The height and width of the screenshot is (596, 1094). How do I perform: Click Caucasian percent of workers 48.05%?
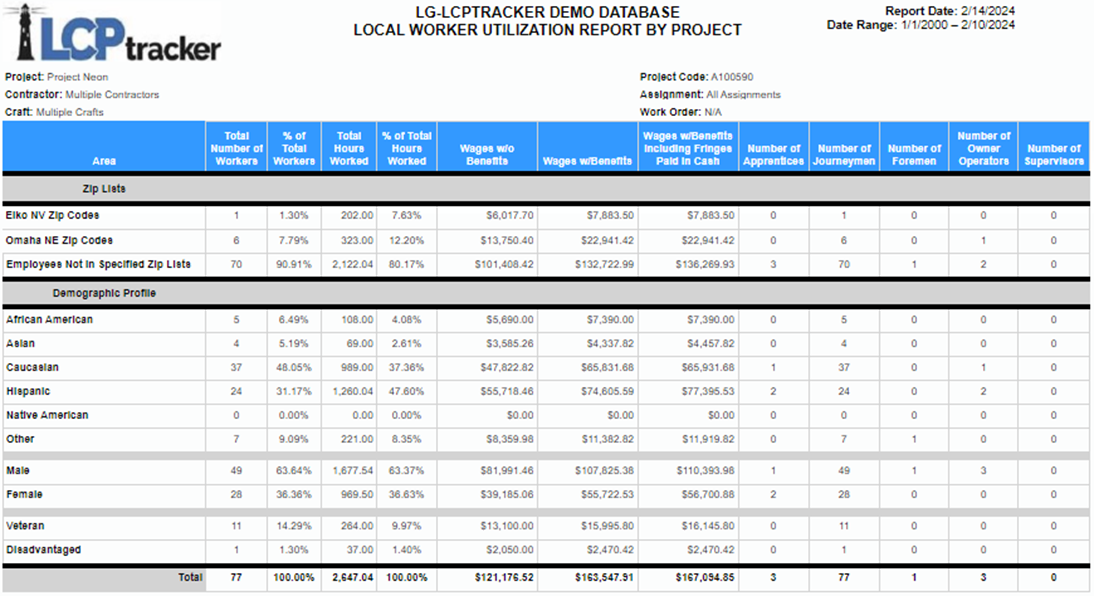coord(294,367)
